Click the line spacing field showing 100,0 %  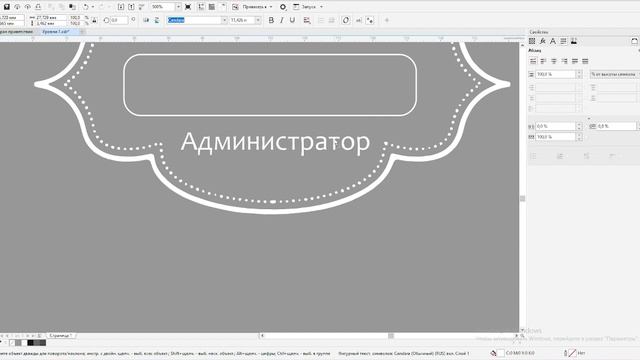tap(556, 74)
